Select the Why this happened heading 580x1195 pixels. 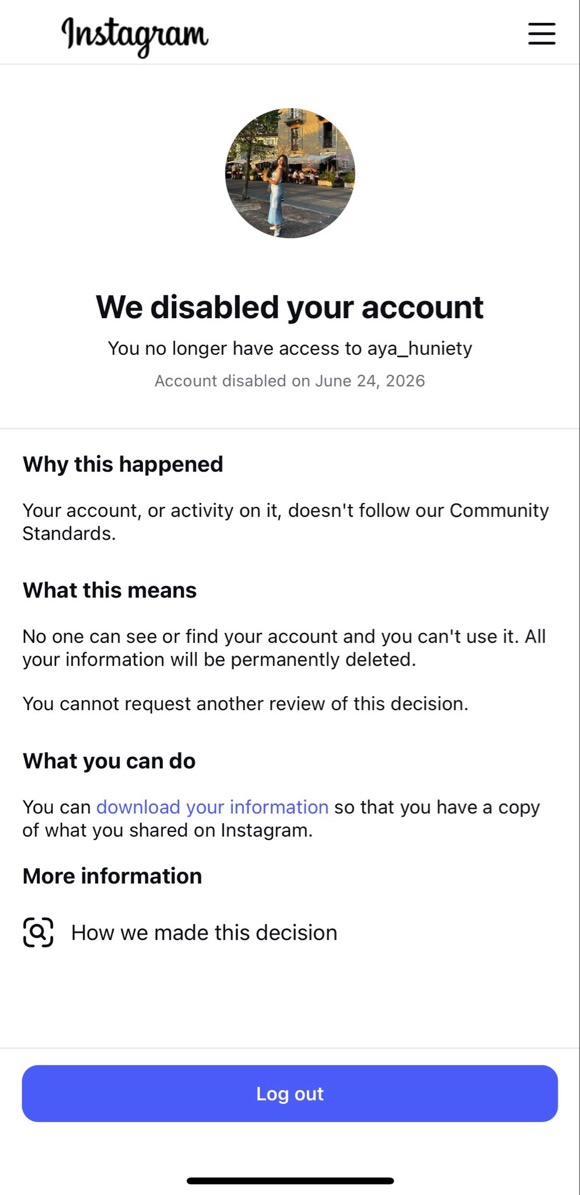tap(123, 464)
